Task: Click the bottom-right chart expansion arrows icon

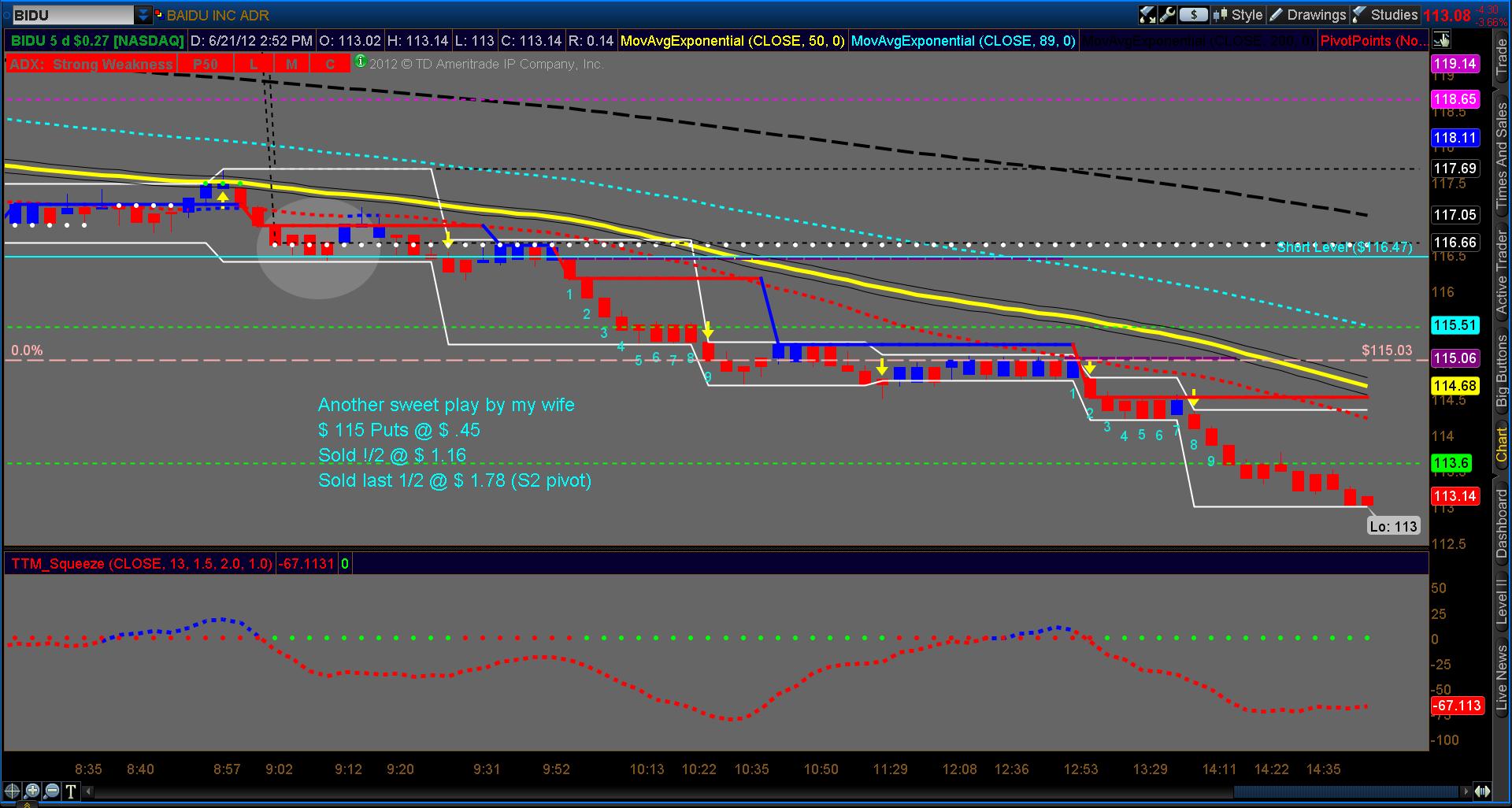Action: (x=1482, y=791)
